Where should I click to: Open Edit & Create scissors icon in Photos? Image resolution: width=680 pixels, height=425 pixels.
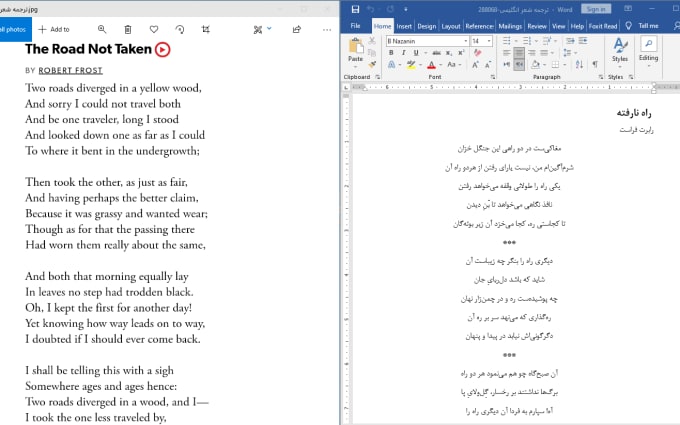click(x=258, y=29)
